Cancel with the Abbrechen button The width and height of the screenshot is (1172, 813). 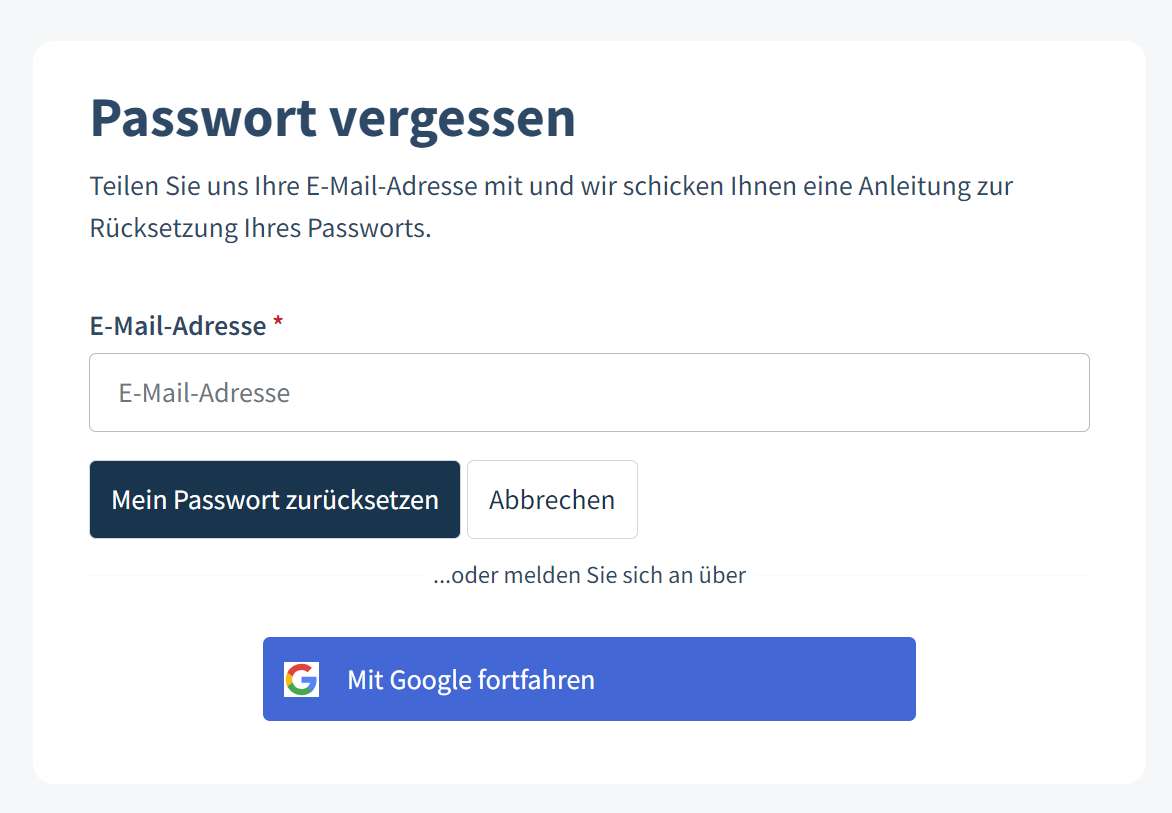pyautogui.click(x=552, y=499)
